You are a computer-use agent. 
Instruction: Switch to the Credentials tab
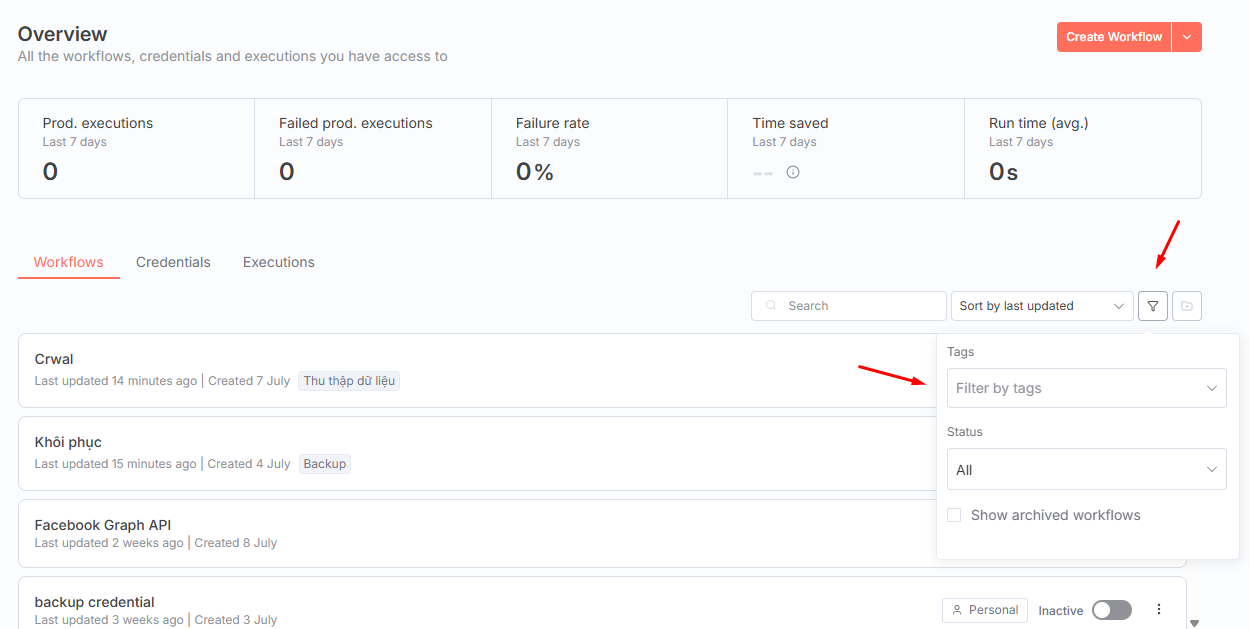click(173, 262)
